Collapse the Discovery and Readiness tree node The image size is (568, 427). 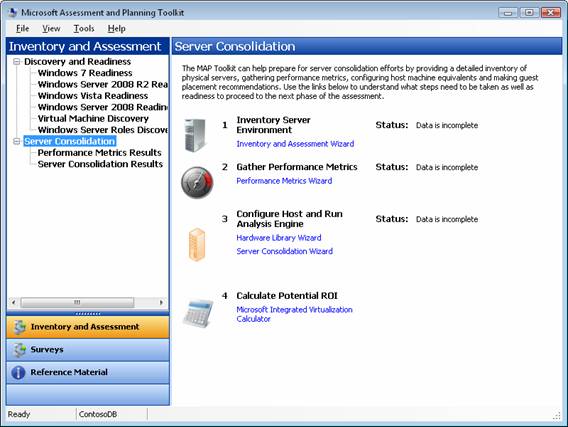coord(16,62)
